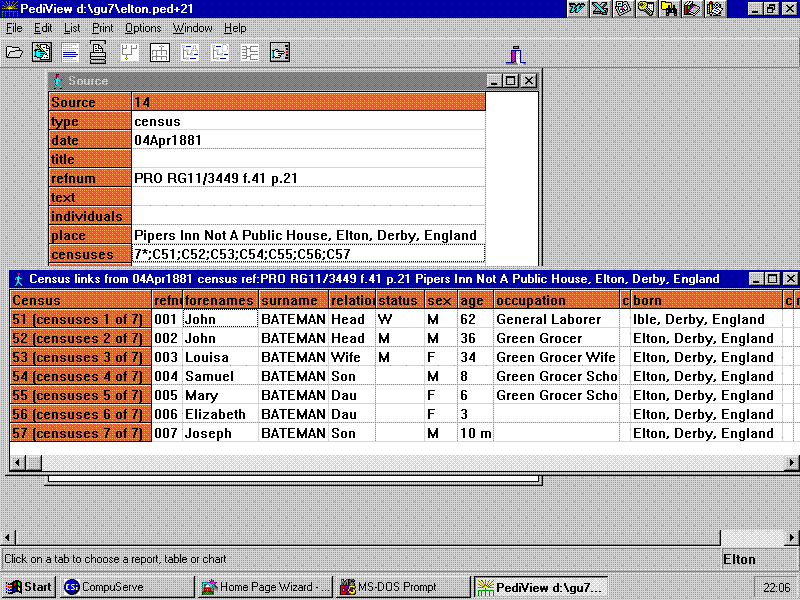Switch to MS-DOS Prompt in taskbar
The width and height of the screenshot is (800, 600).
click(x=403, y=587)
